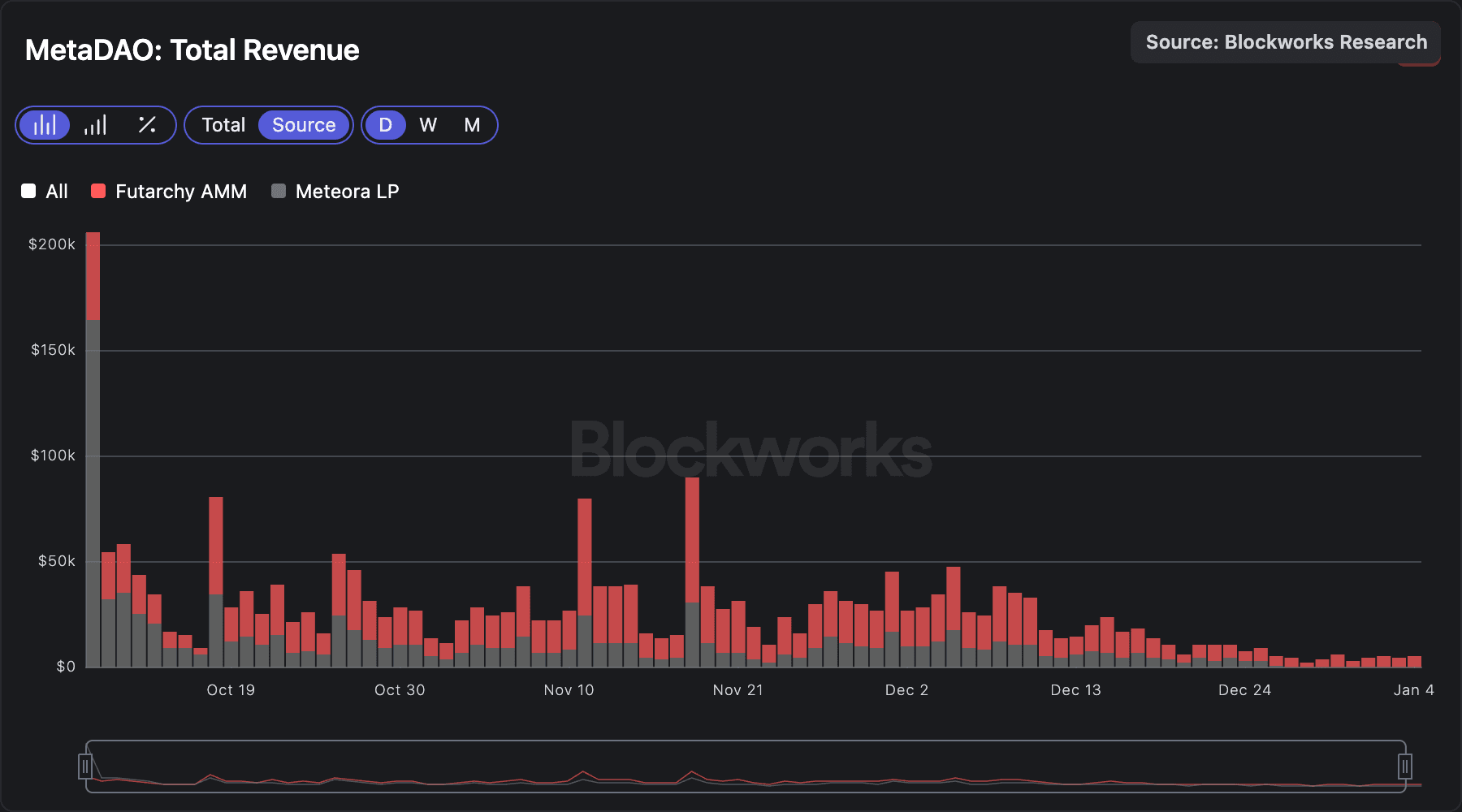1462x812 pixels.
Task: Select the percentage view icon
Action: 147,125
